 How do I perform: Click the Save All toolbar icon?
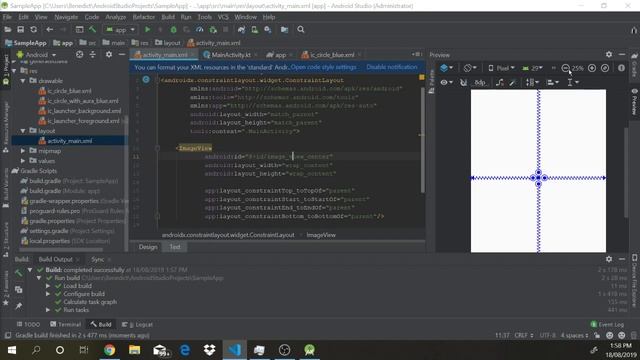[x=20, y=29]
